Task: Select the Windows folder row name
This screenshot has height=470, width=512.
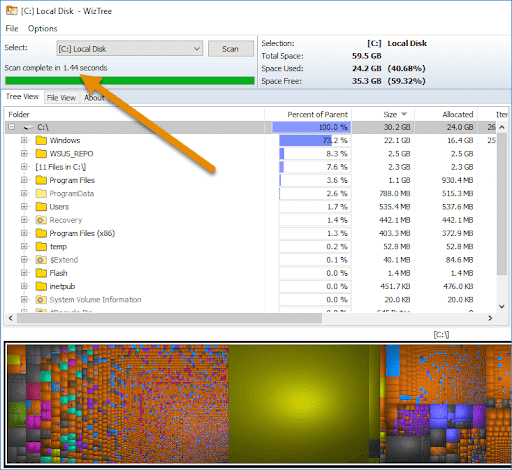Action: pos(65,140)
